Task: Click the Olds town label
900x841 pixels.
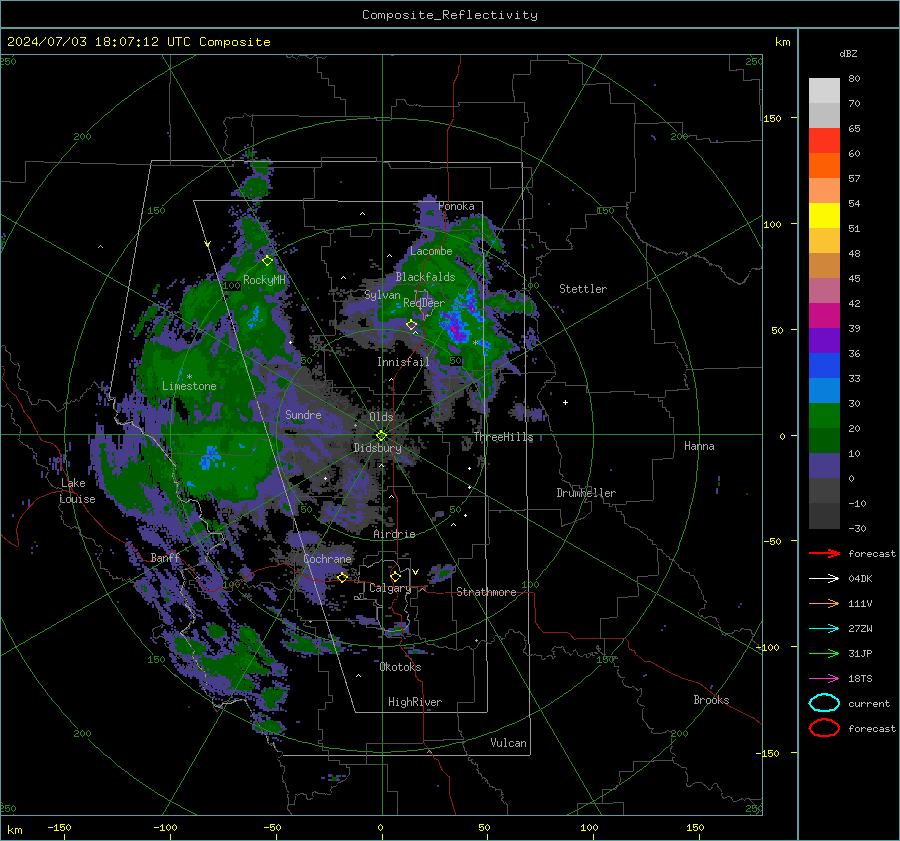Action: [381, 417]
